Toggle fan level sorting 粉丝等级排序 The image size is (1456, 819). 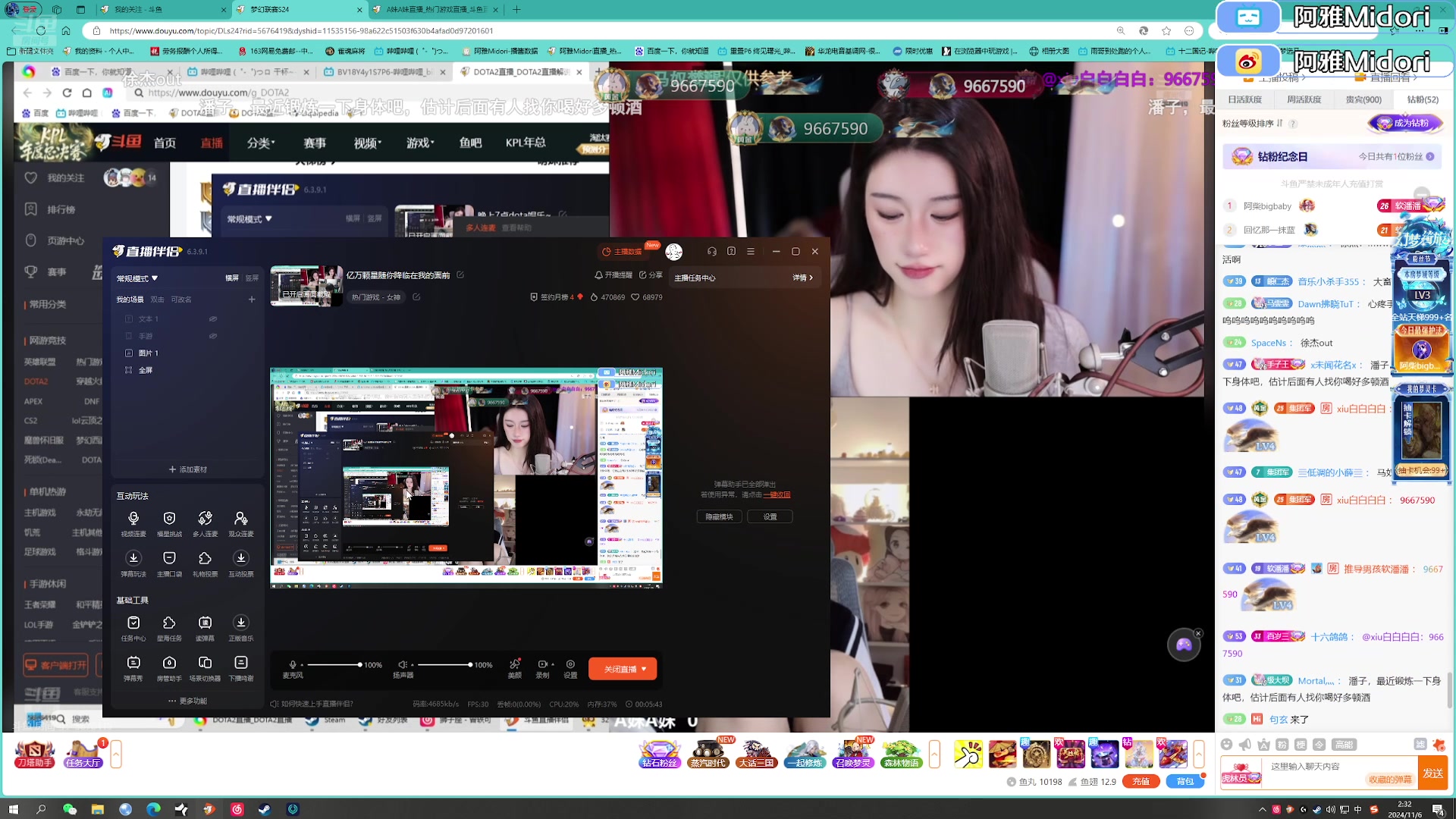(x=1252, y=123)
